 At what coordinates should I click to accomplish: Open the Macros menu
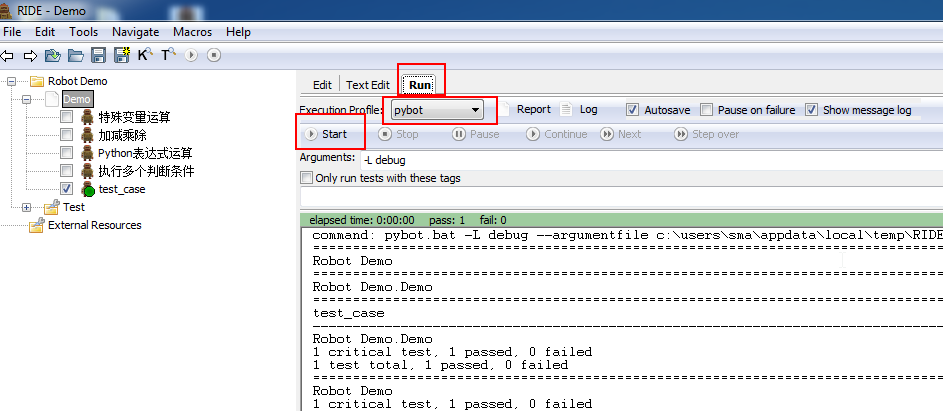point(192,32)
